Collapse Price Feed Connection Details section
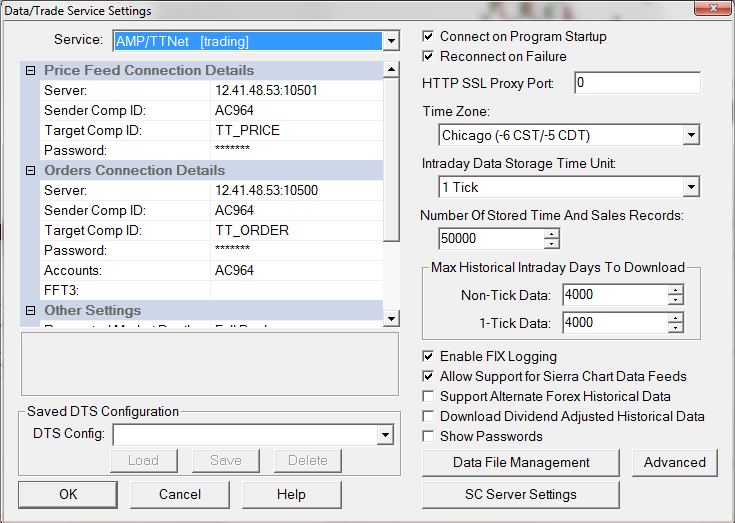 30,71
